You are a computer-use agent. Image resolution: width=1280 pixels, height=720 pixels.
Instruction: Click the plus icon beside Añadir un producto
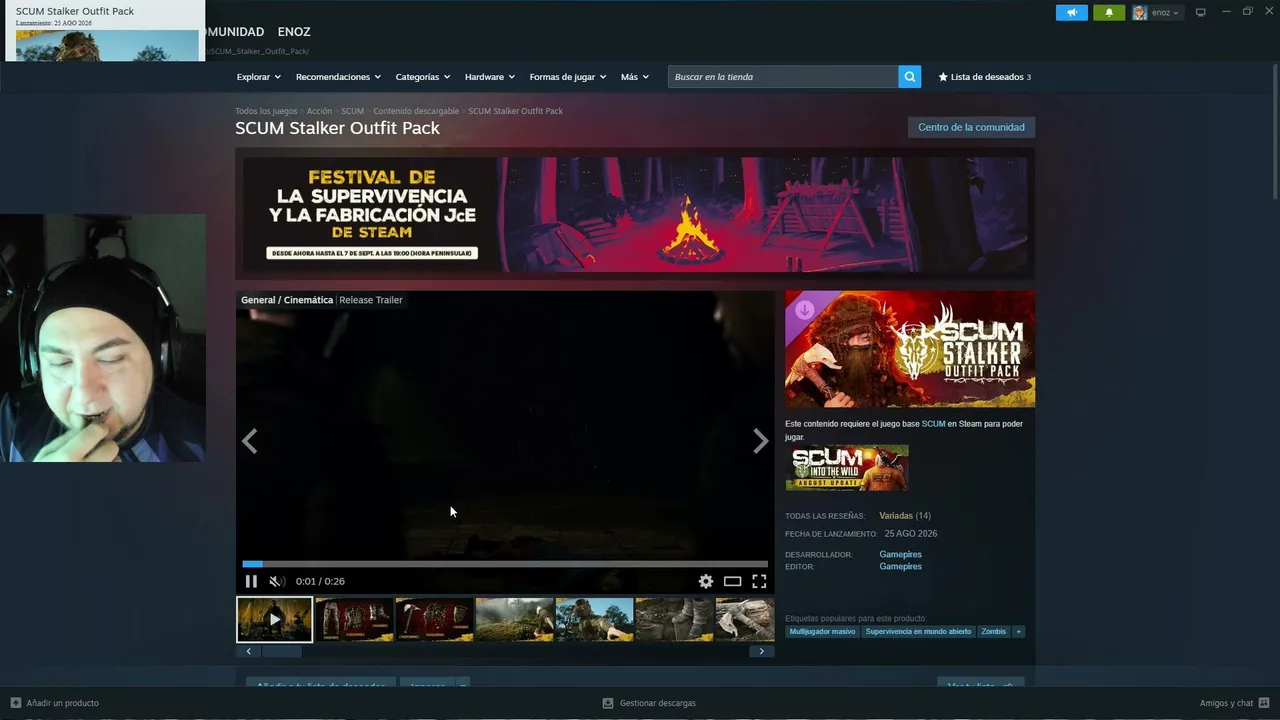pyautogui.click(x=15, y=703)
